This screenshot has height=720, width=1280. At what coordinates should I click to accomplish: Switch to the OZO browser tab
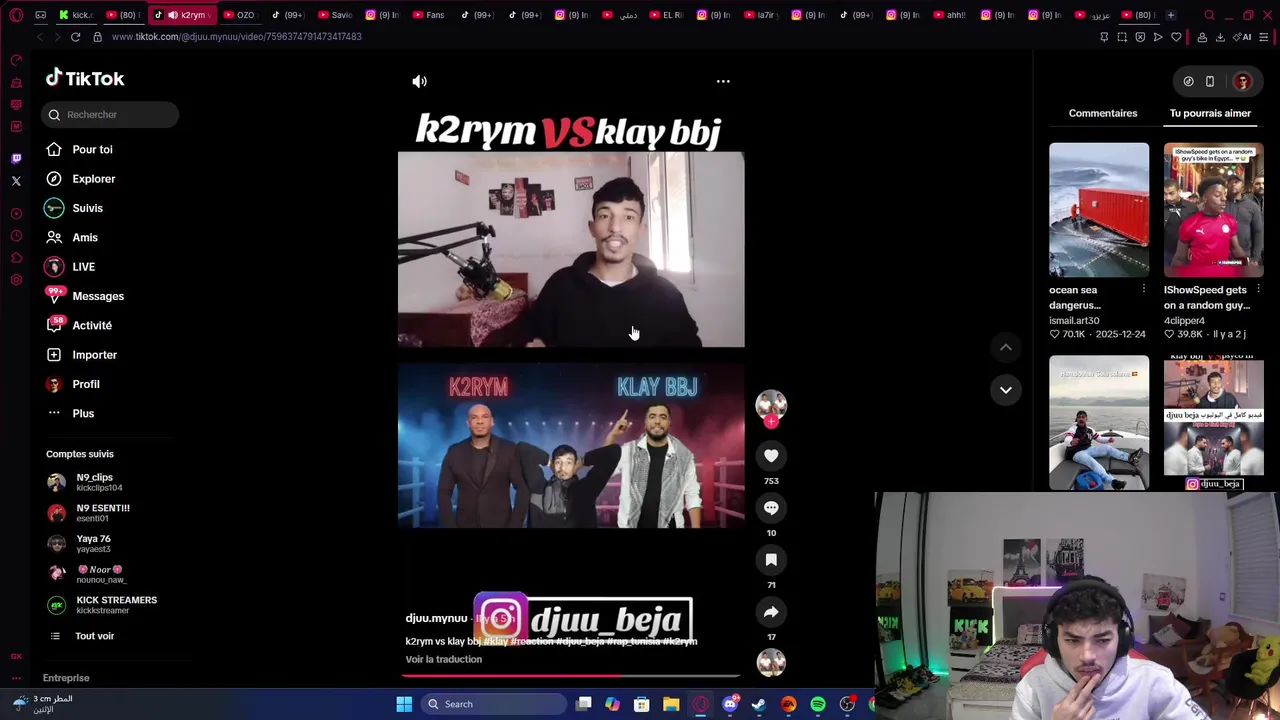(240, 15)
